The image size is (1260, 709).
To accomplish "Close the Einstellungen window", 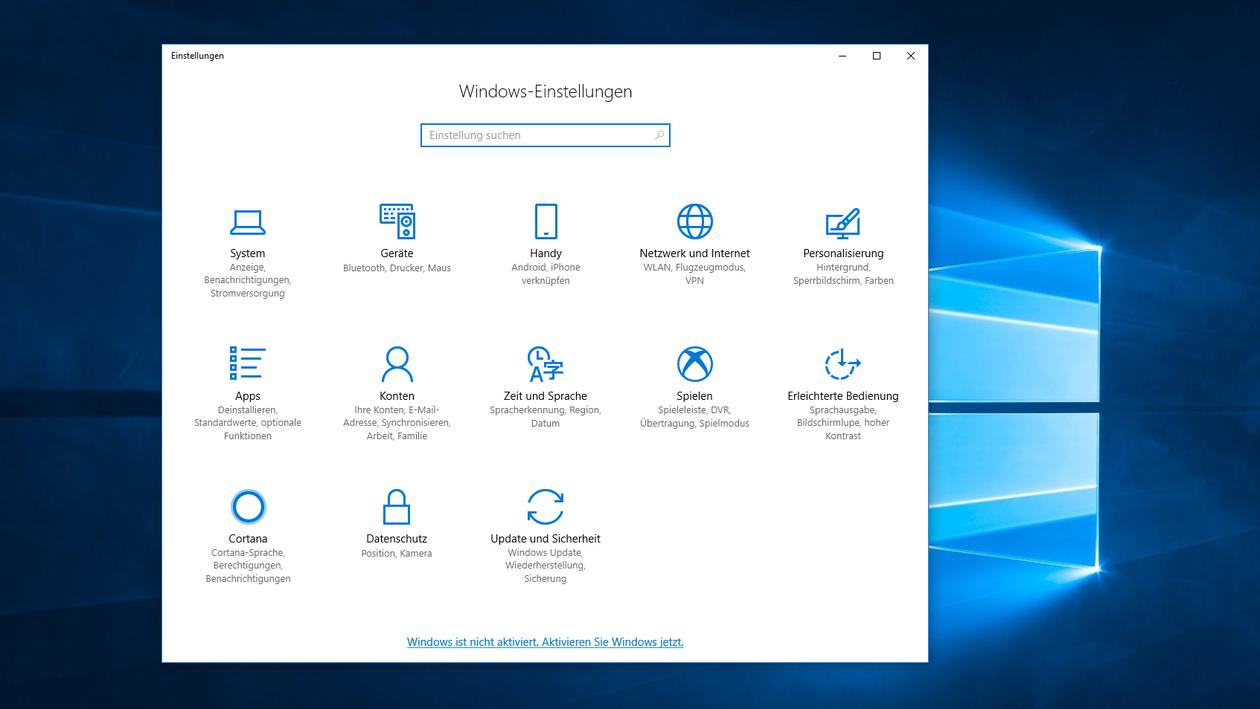I will [911, 56].
